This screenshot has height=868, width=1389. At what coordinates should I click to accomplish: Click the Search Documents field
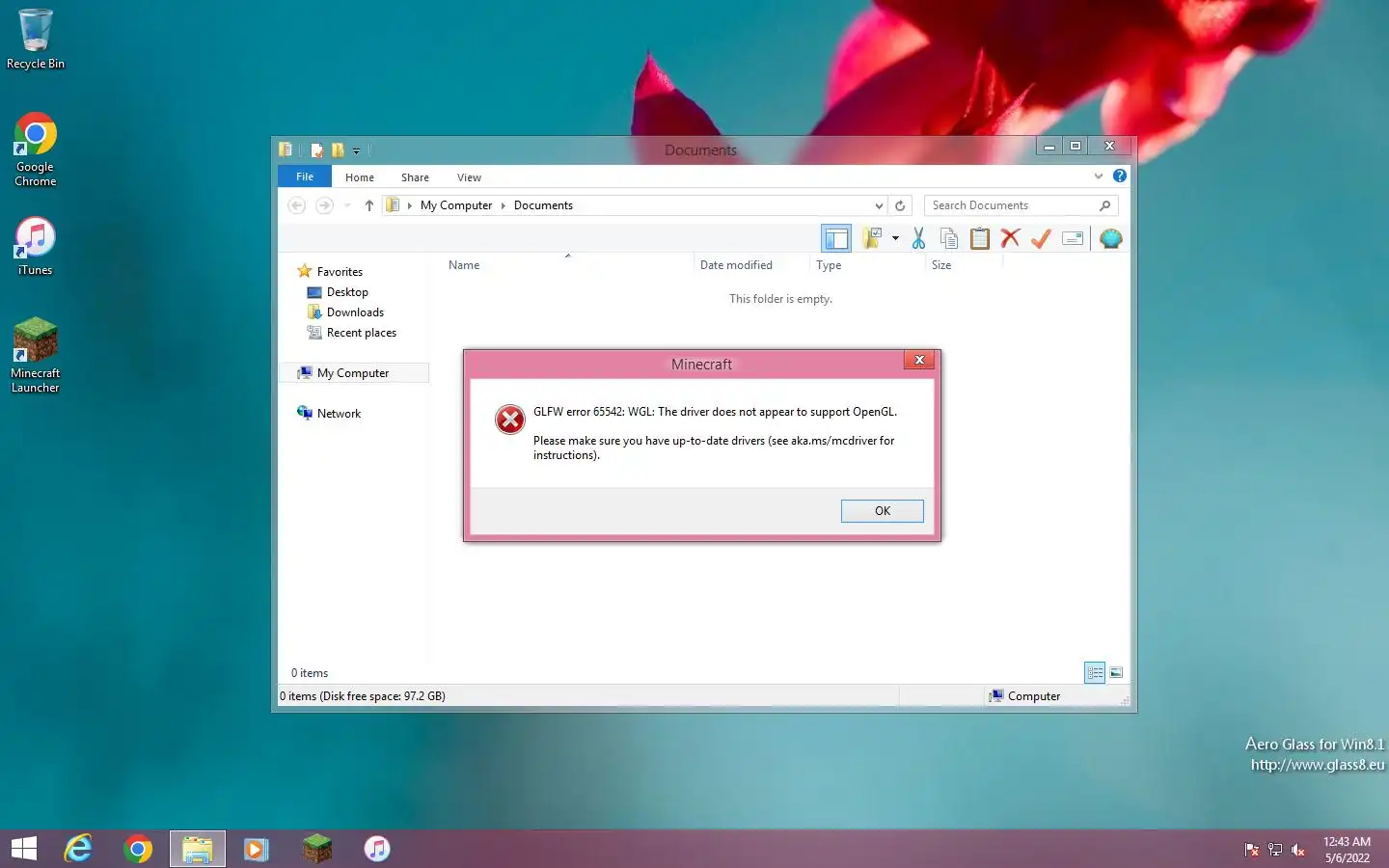[x=1021, y=205]
